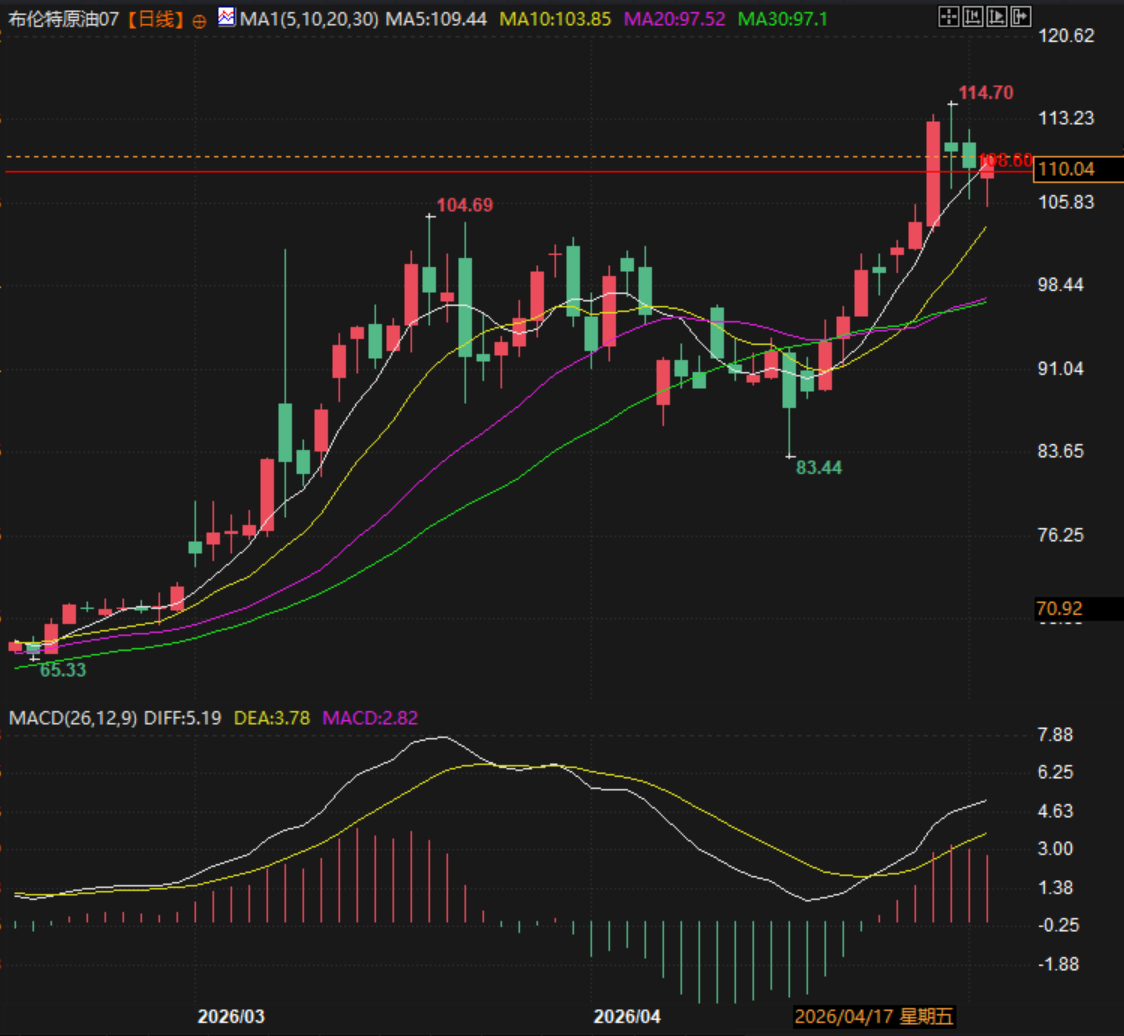This screenshot has height=1036, width=1124.
Task: Click the orange circled-plus icon beside 日线
Action: (x=199, y=22)
